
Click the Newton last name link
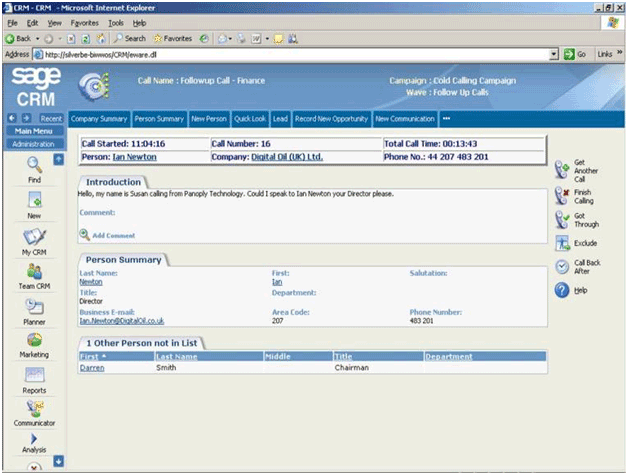tap(91, 282)
